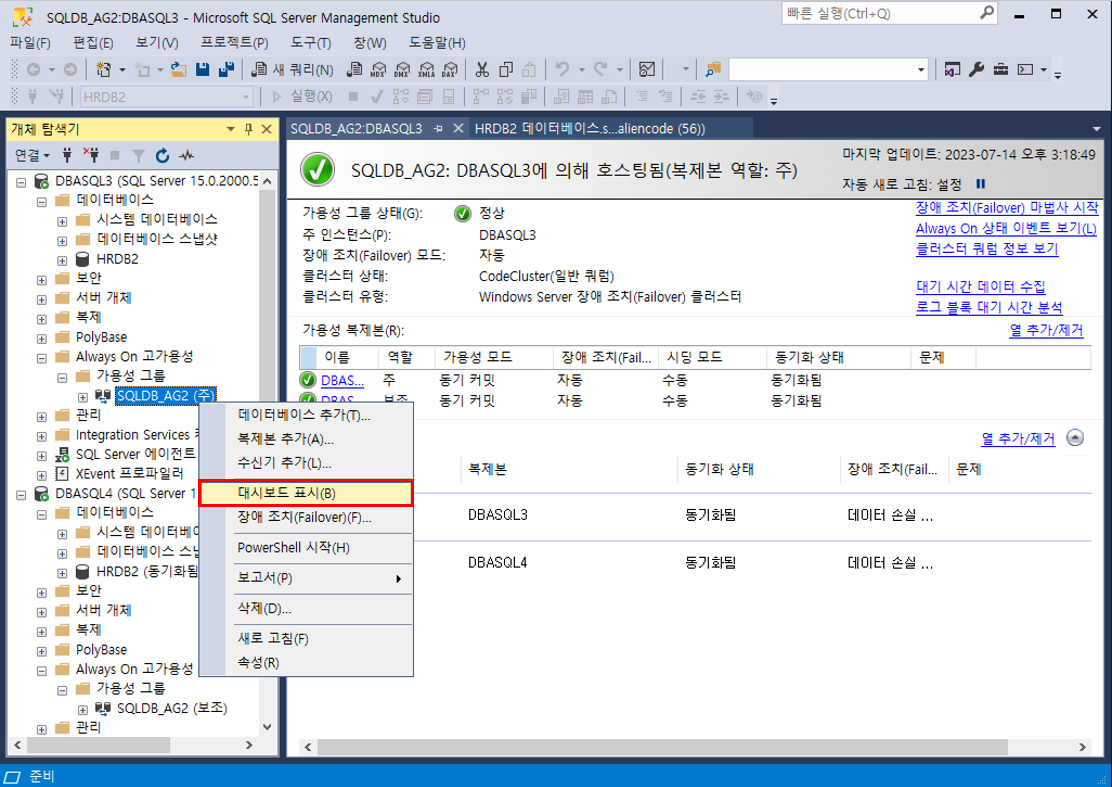Click Object Explorer Refresh icon
The height and width of the screenshot is (787, 1112).
[x=162, y=155]
